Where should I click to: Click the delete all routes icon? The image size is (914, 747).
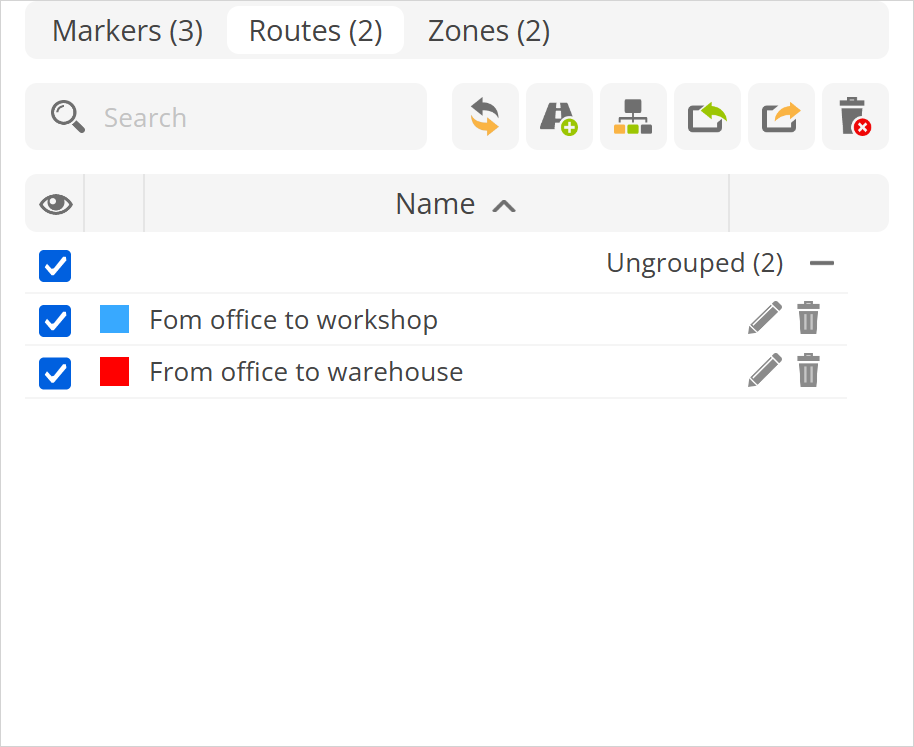pos(855,117)
